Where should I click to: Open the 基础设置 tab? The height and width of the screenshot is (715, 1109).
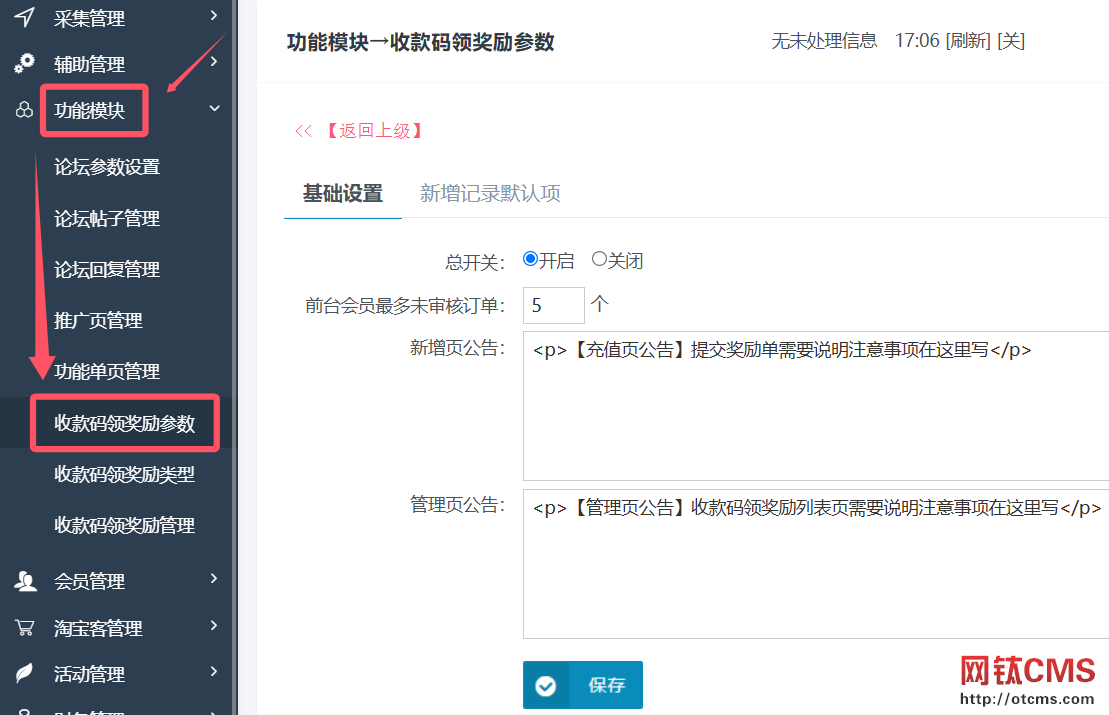point(343,193)
